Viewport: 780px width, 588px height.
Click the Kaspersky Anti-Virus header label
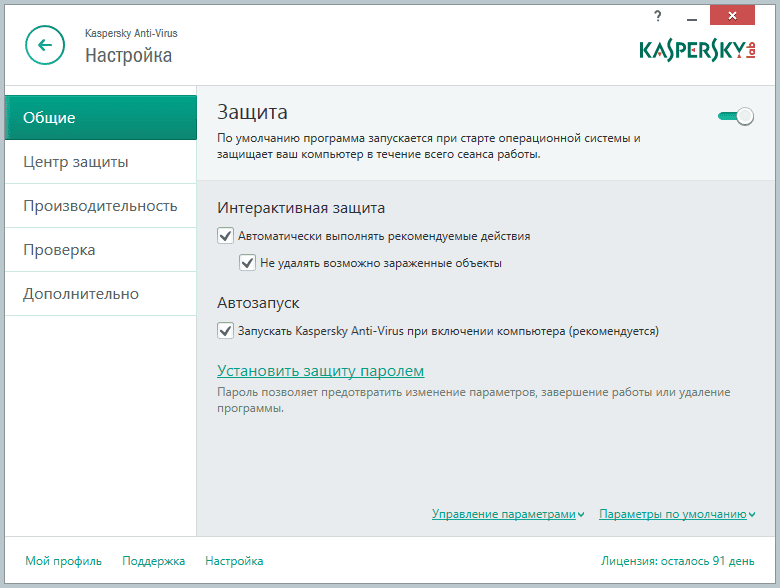click(131, 33)
